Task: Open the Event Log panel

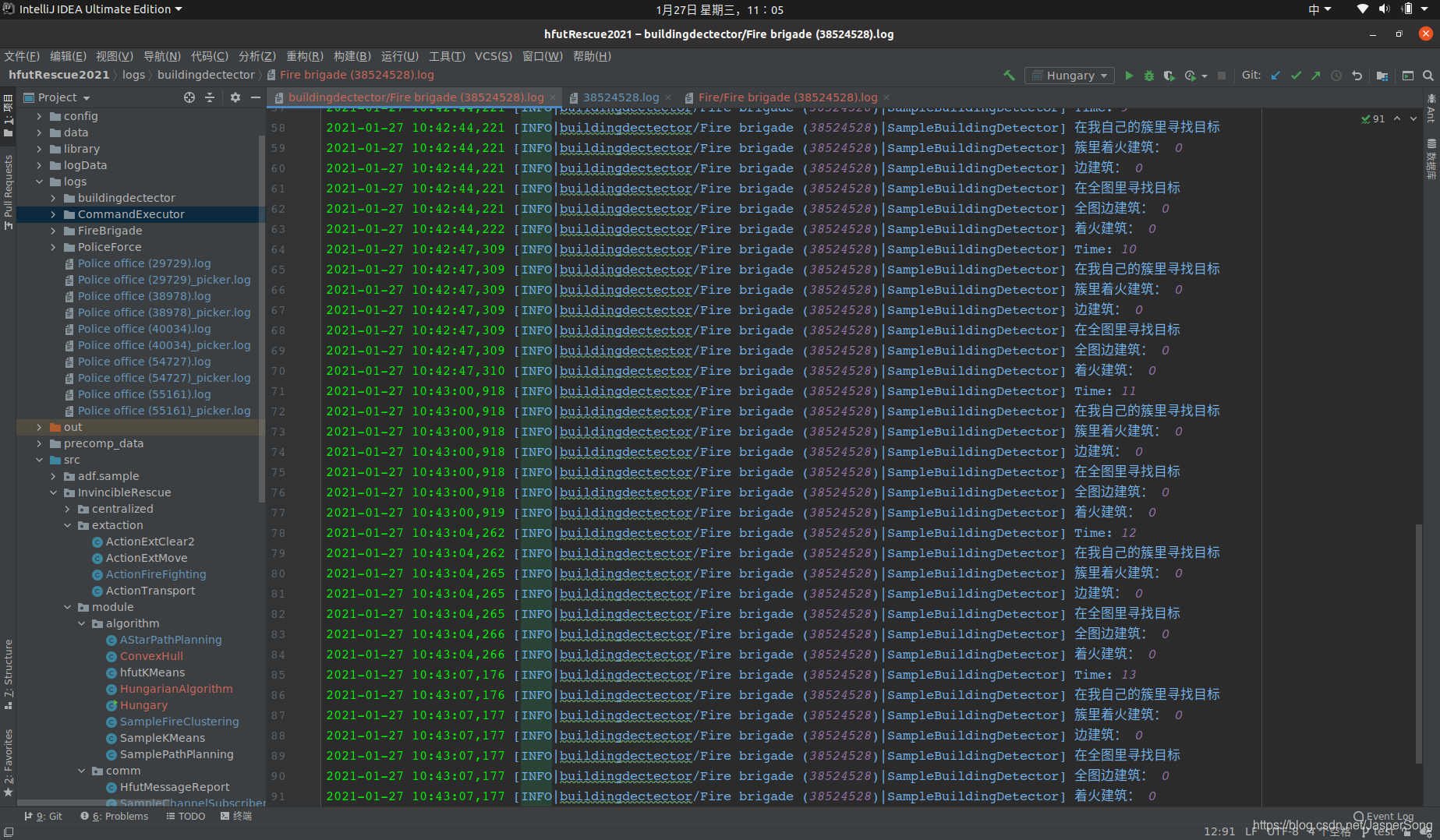Action: [1384, 816]
